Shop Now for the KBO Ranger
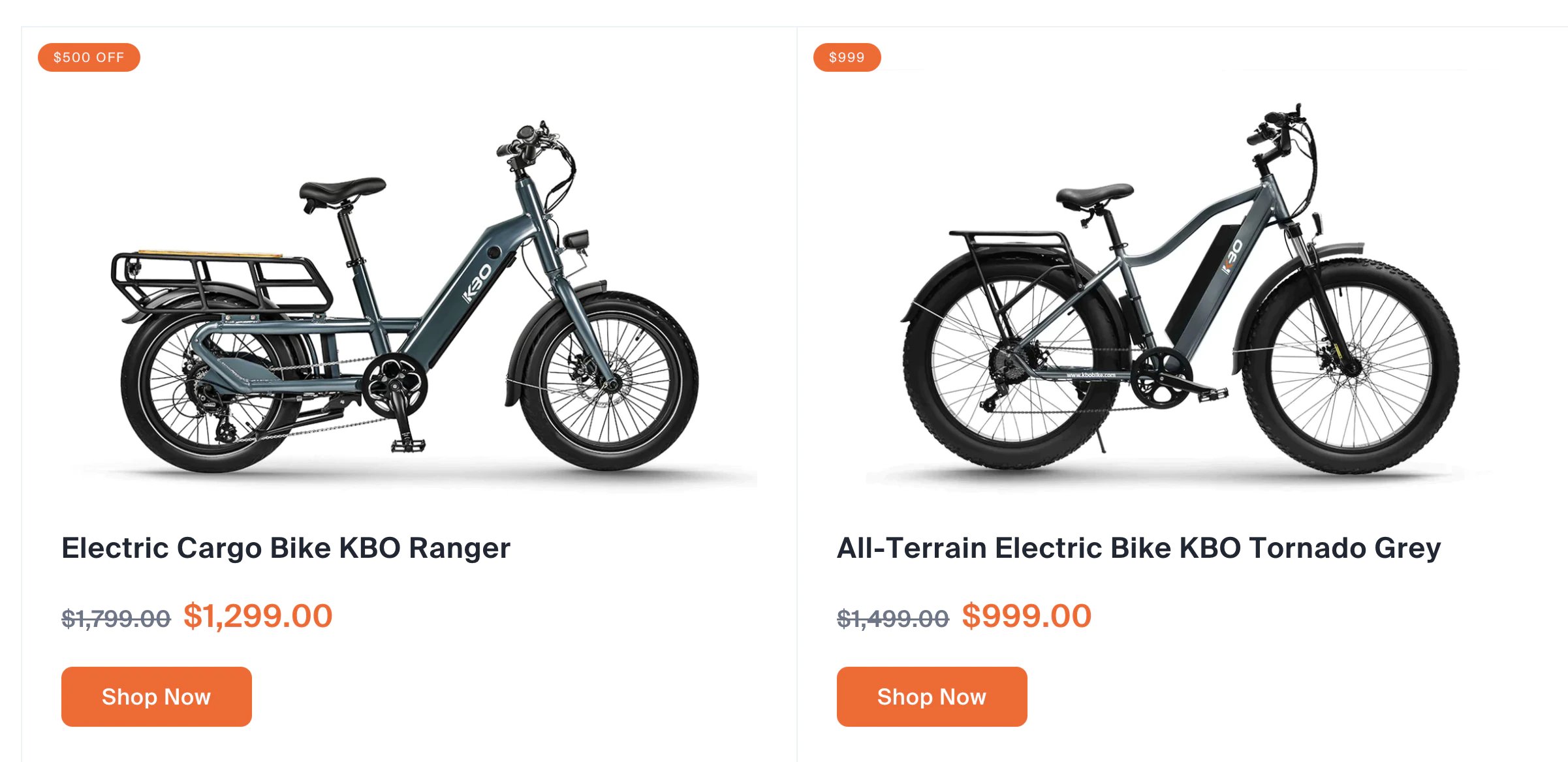Viewport: 1568px width, 762px height. [x=157, y=697]
